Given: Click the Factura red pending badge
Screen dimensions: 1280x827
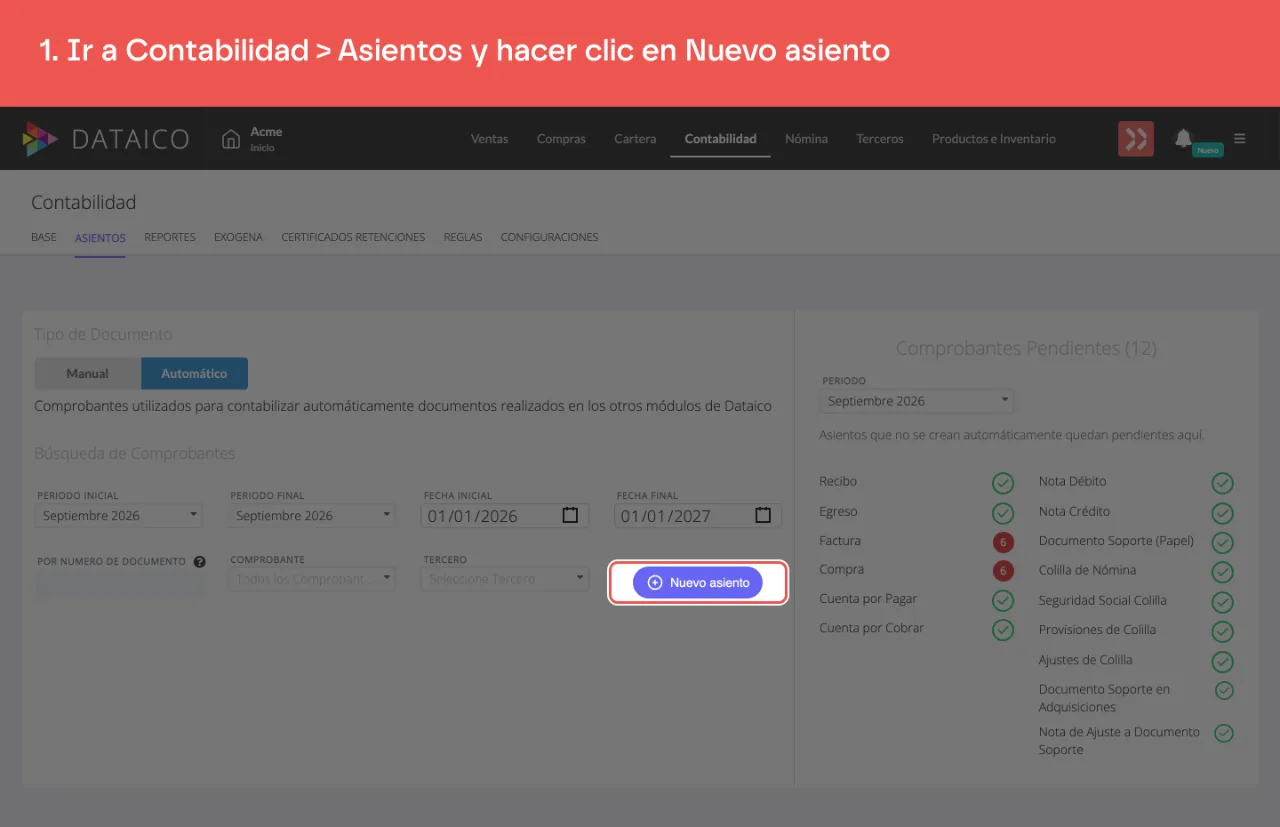Looking at the screenshot, I should pyautogui.click(x=1003, y=543).
